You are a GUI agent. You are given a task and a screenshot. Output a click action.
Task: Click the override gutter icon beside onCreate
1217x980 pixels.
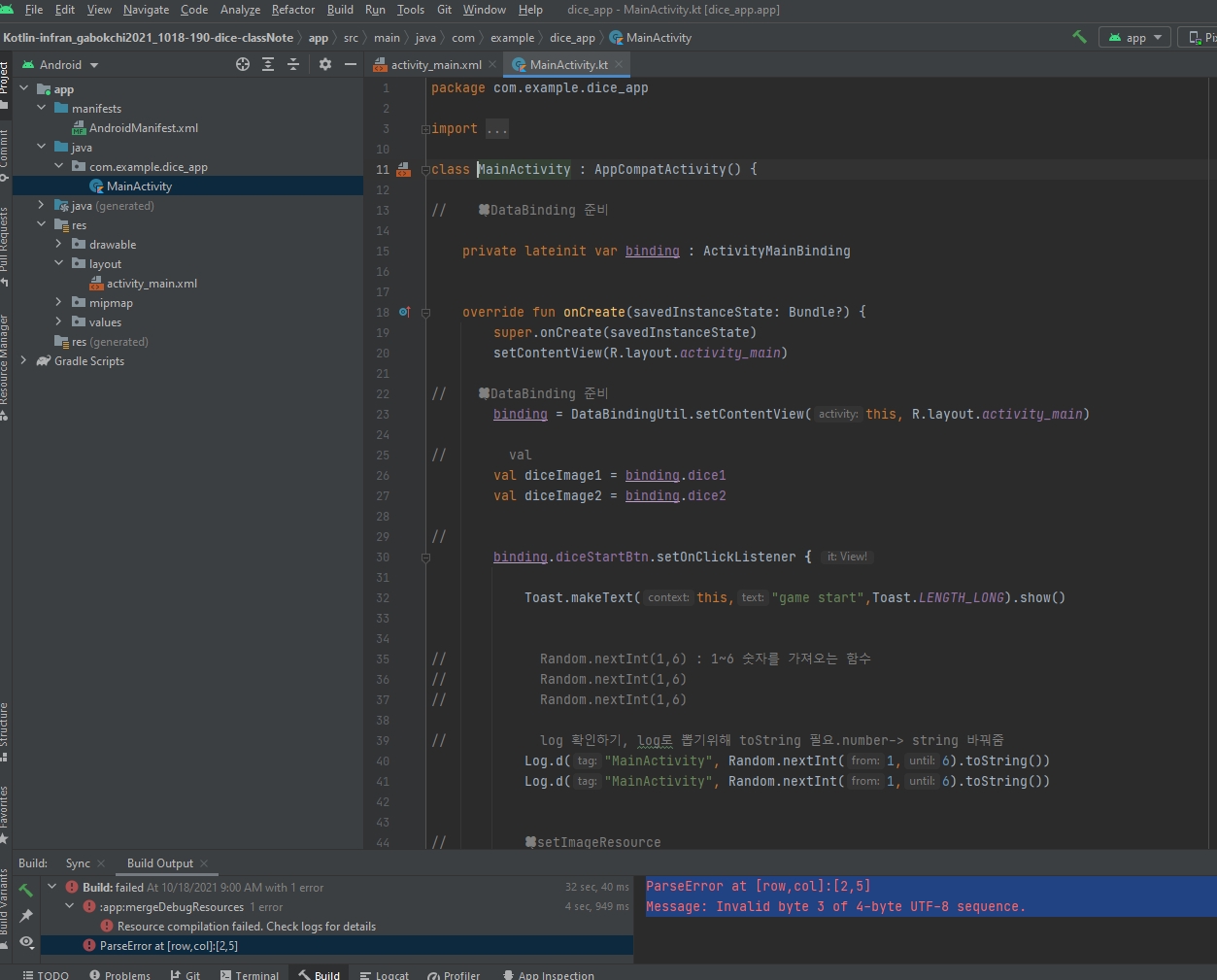point(405,312)
